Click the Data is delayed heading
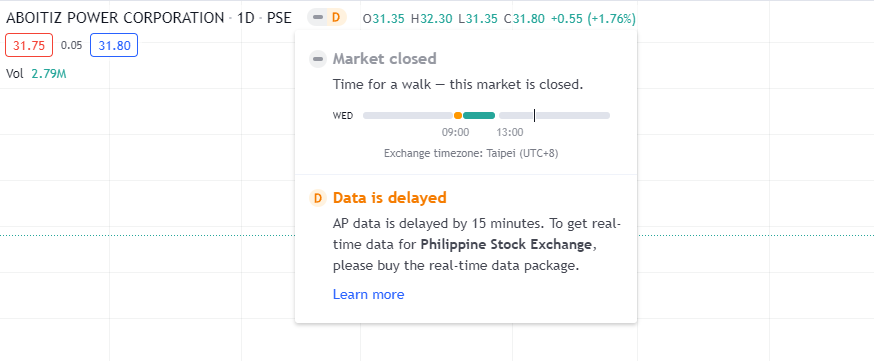 (390, 198)
